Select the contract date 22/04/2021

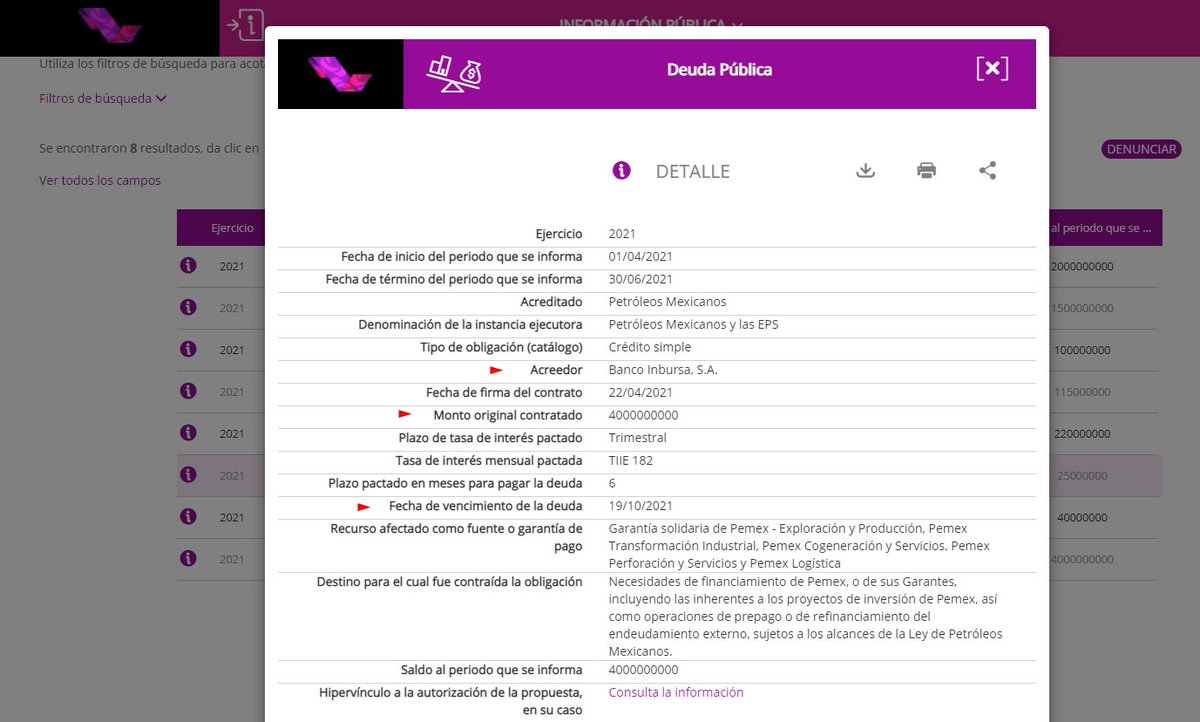[x=641, y=393]
